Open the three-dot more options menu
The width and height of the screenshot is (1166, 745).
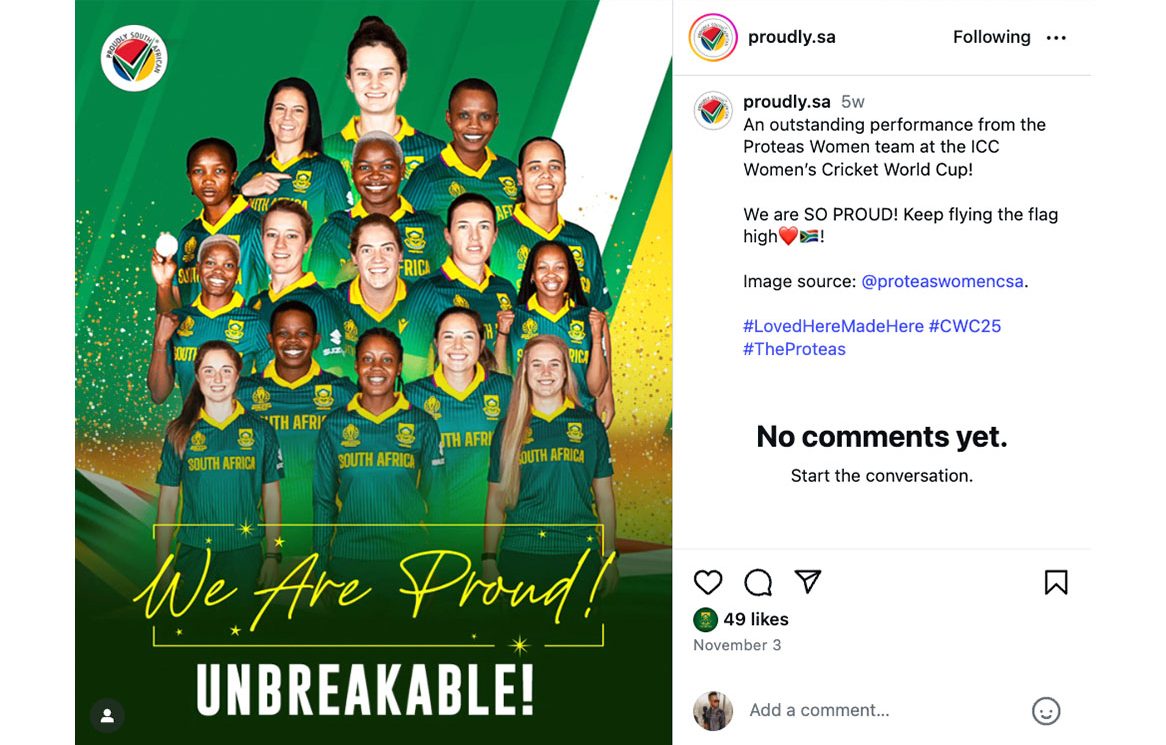coord(1056,38)
